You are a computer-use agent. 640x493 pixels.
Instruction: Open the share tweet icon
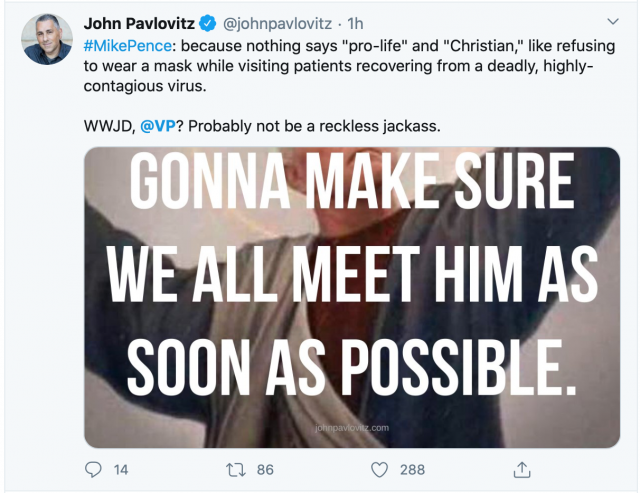pyautogui.click(x=521, y=469)
